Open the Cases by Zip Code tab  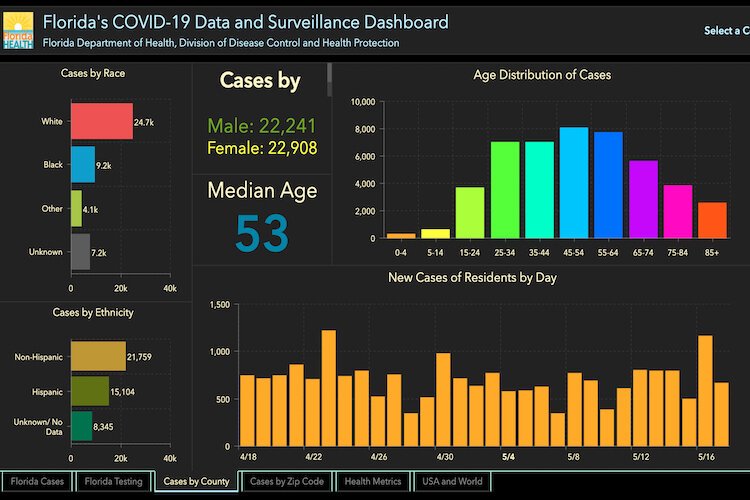tap(285, 481)
